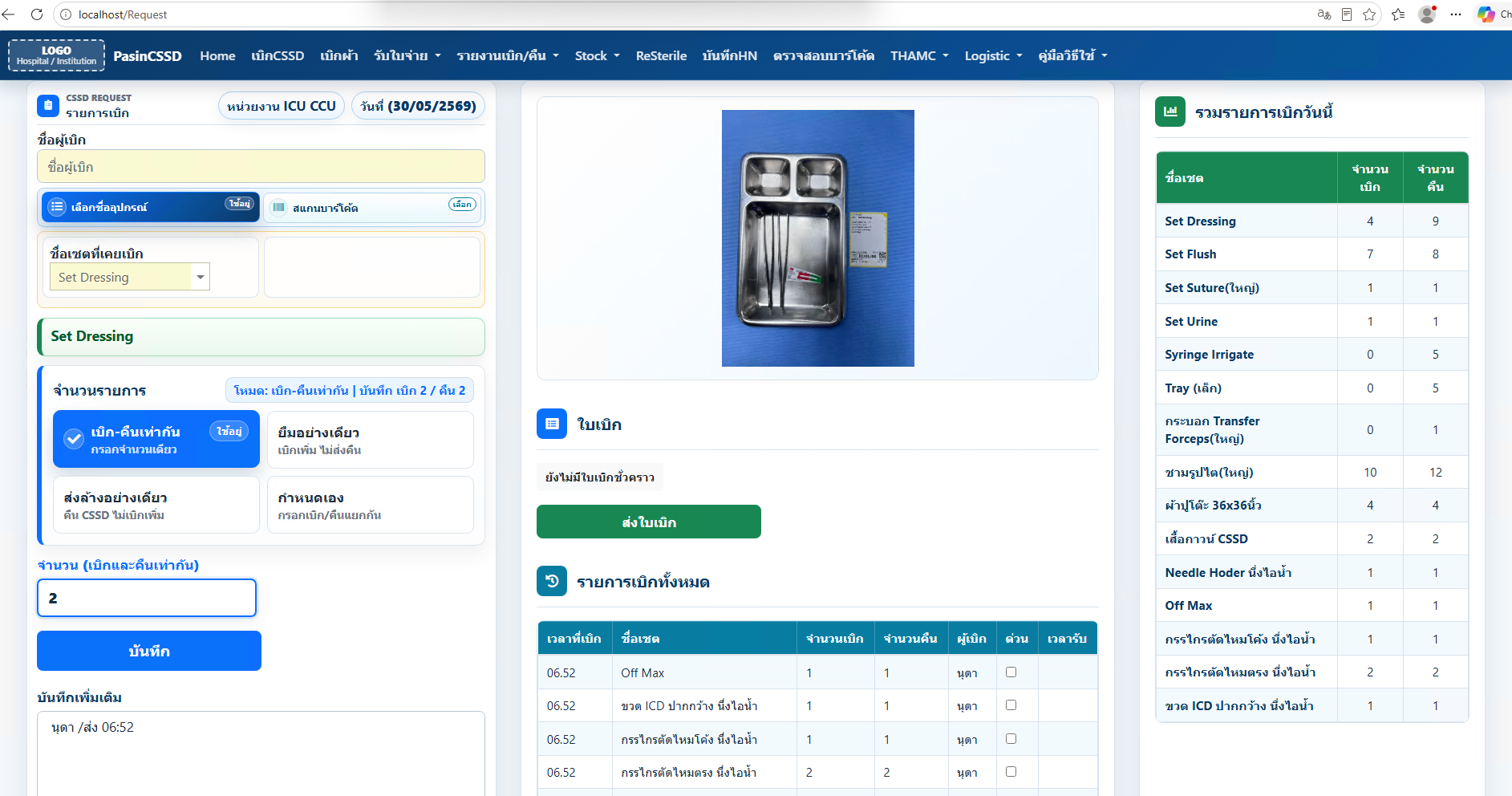Tick the urgent checkbox for กรรไกรตัดไหมตรง
The height and width of the screenshot is (796, 1512).
pyautogui.click(x=1011, y=771)
